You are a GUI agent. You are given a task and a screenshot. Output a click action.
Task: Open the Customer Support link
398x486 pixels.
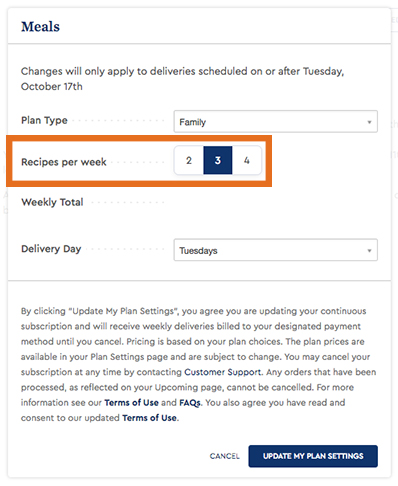[222, 372]
